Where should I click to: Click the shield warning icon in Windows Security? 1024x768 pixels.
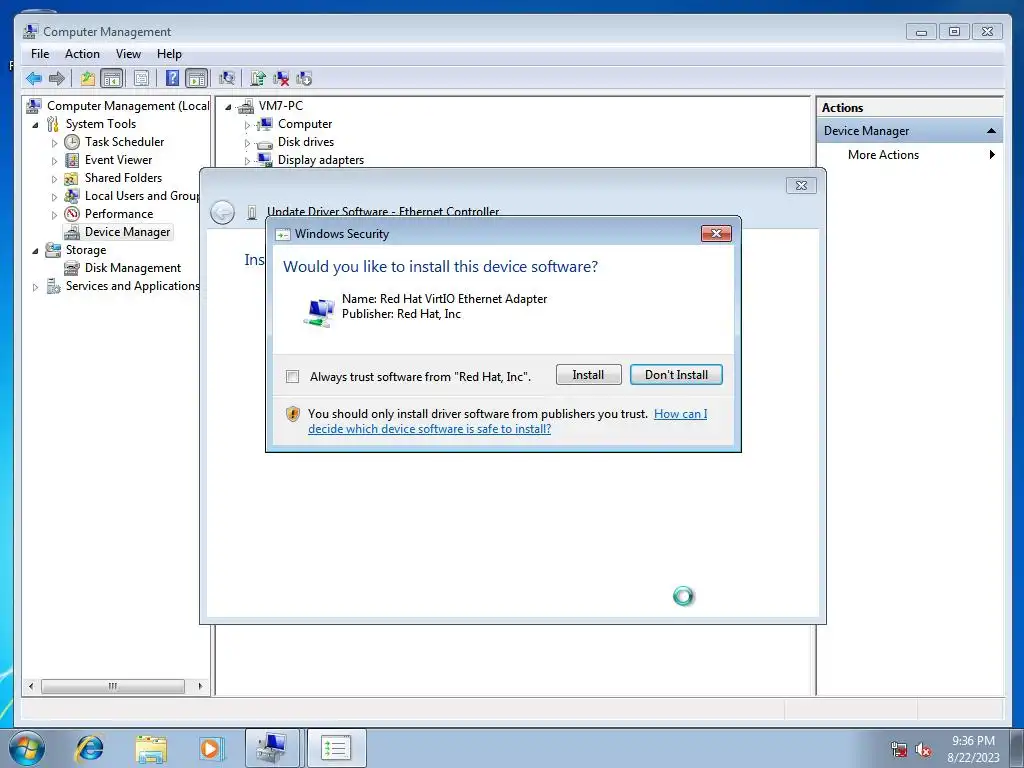[293, 414]
